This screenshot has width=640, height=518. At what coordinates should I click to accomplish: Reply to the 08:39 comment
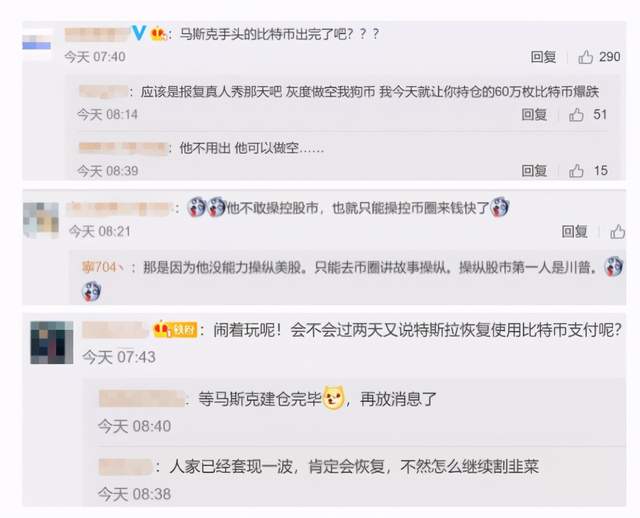pyautogui.click(x=534, y=171)
